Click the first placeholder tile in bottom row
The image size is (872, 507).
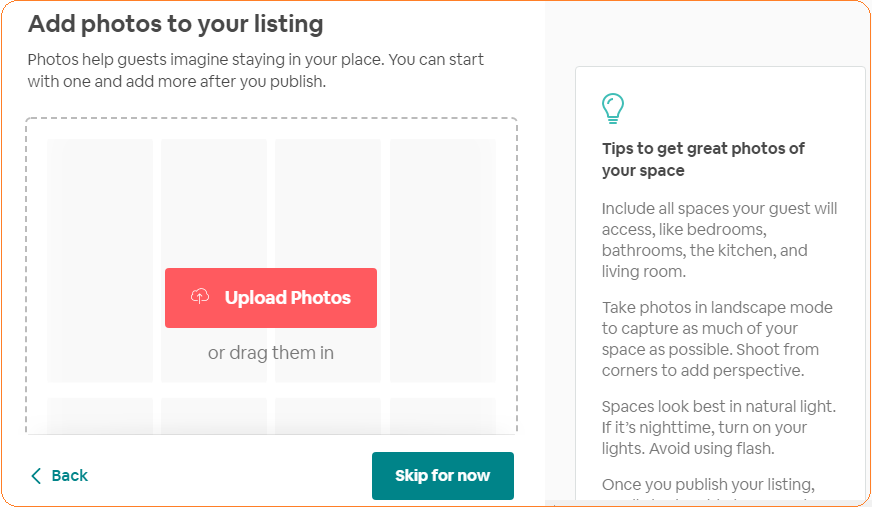(x=100, y=415)
